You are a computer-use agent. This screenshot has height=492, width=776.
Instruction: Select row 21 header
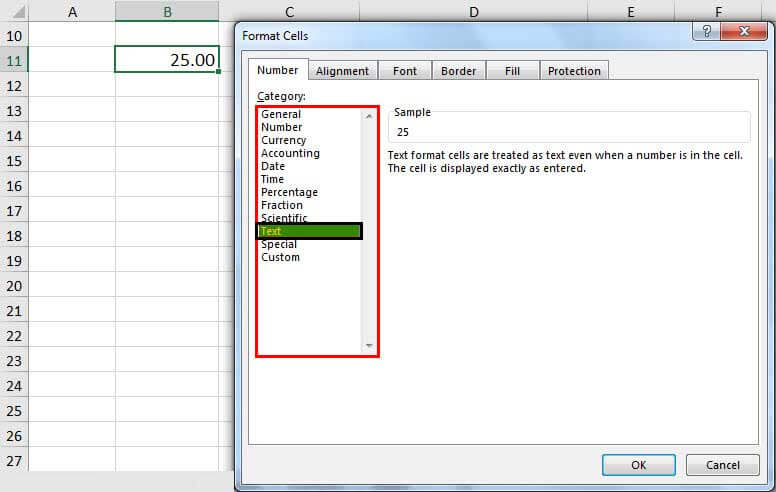coord(14,311)
